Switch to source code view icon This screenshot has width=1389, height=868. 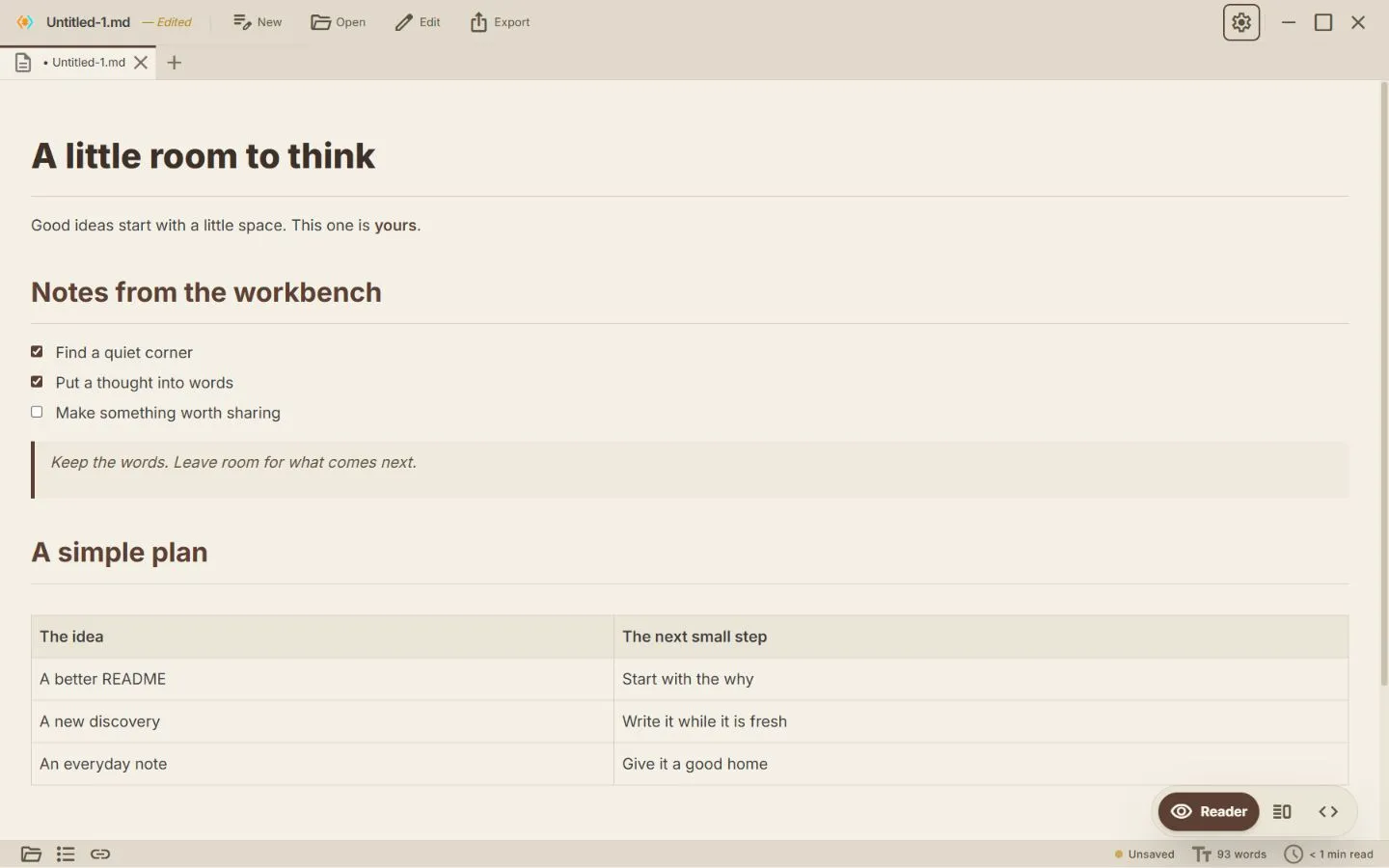click(x=1328, y=812)
